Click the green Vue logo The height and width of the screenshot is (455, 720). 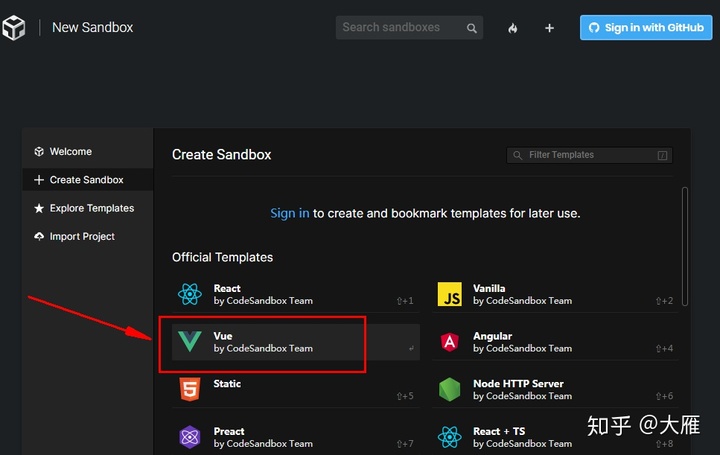[190, 342]
